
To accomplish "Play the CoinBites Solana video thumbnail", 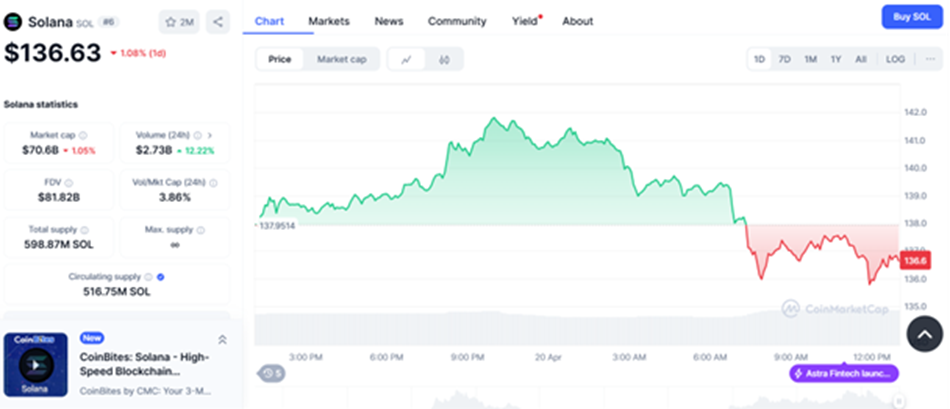I will [x=36, y=364].
